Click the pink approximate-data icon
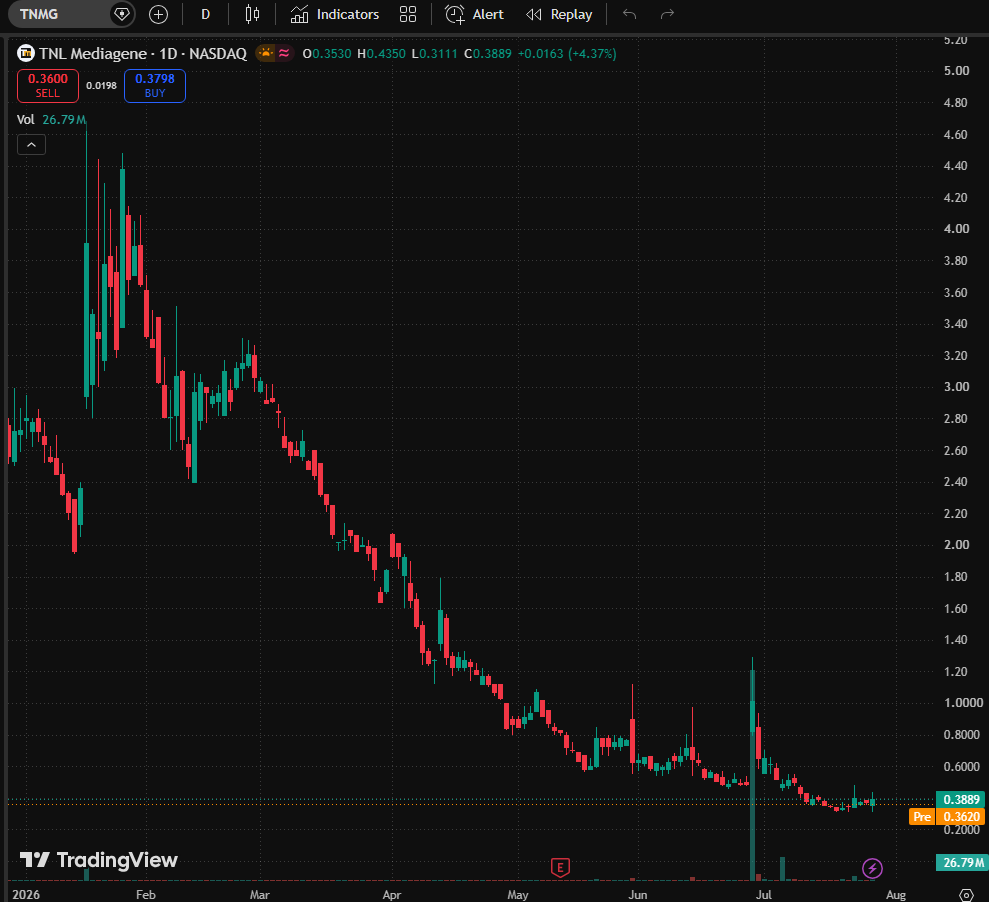This screenshot has width=989, height=902. (284, 54)
